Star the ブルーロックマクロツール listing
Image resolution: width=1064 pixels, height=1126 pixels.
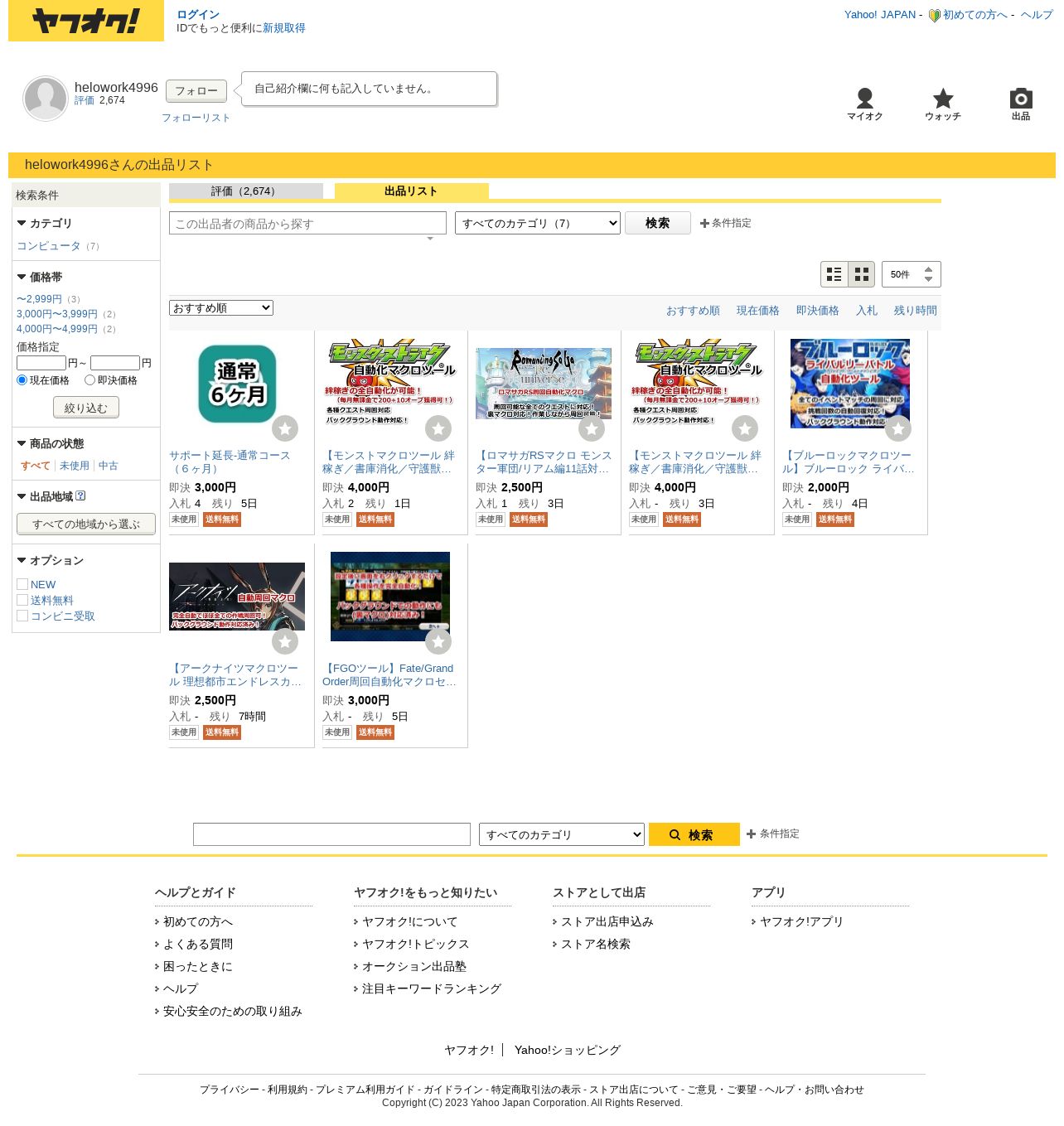(x=898, y=428)
